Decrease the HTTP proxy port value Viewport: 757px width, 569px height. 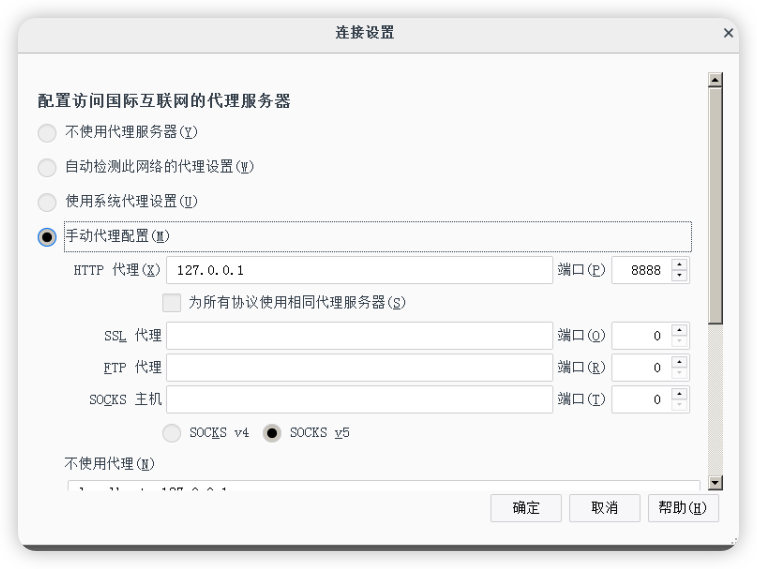click(x=679, y=276)
